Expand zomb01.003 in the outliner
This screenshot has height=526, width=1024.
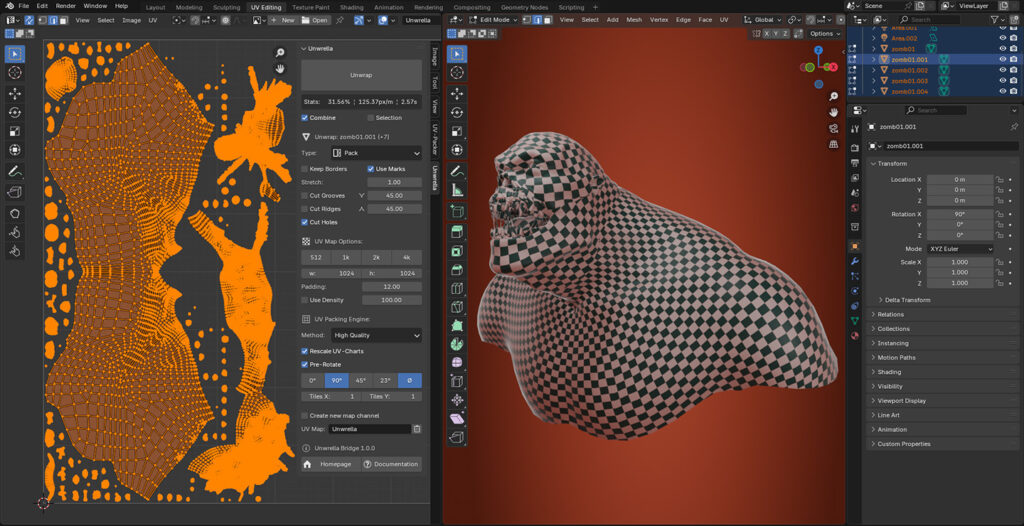pyautogui.click(x=873, y=80)
